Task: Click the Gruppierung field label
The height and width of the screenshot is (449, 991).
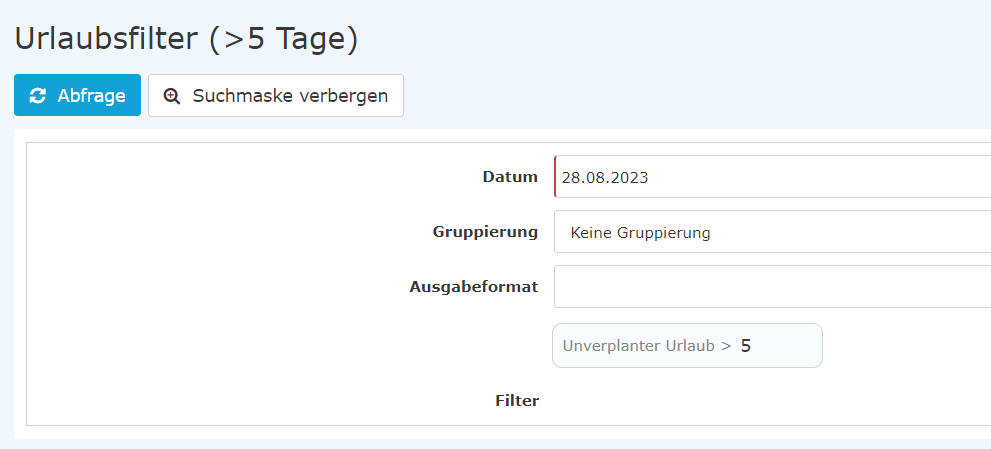Action: pyautogui.click(x=485, y=232)
